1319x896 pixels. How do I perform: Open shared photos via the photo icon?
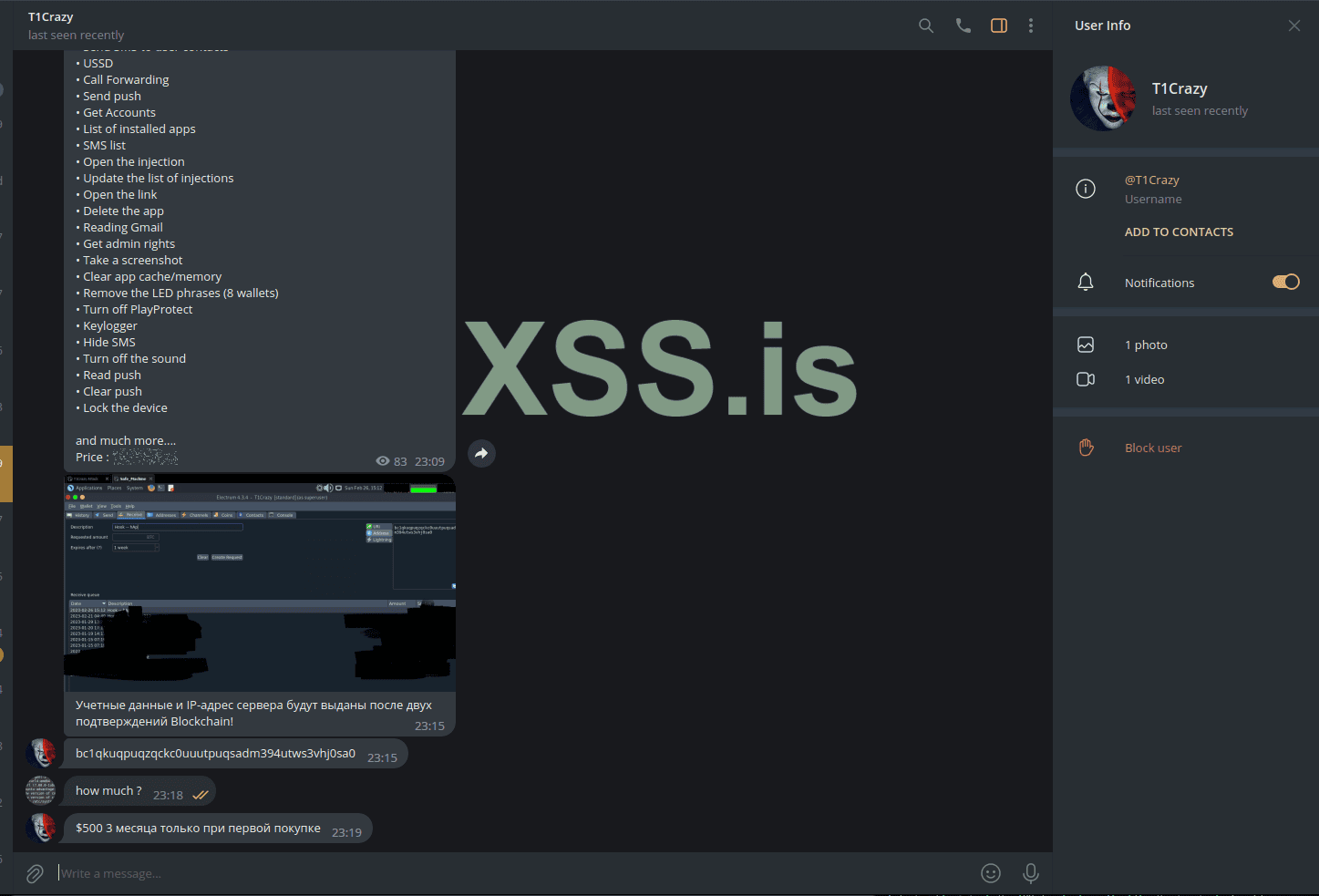(1086, 345)
